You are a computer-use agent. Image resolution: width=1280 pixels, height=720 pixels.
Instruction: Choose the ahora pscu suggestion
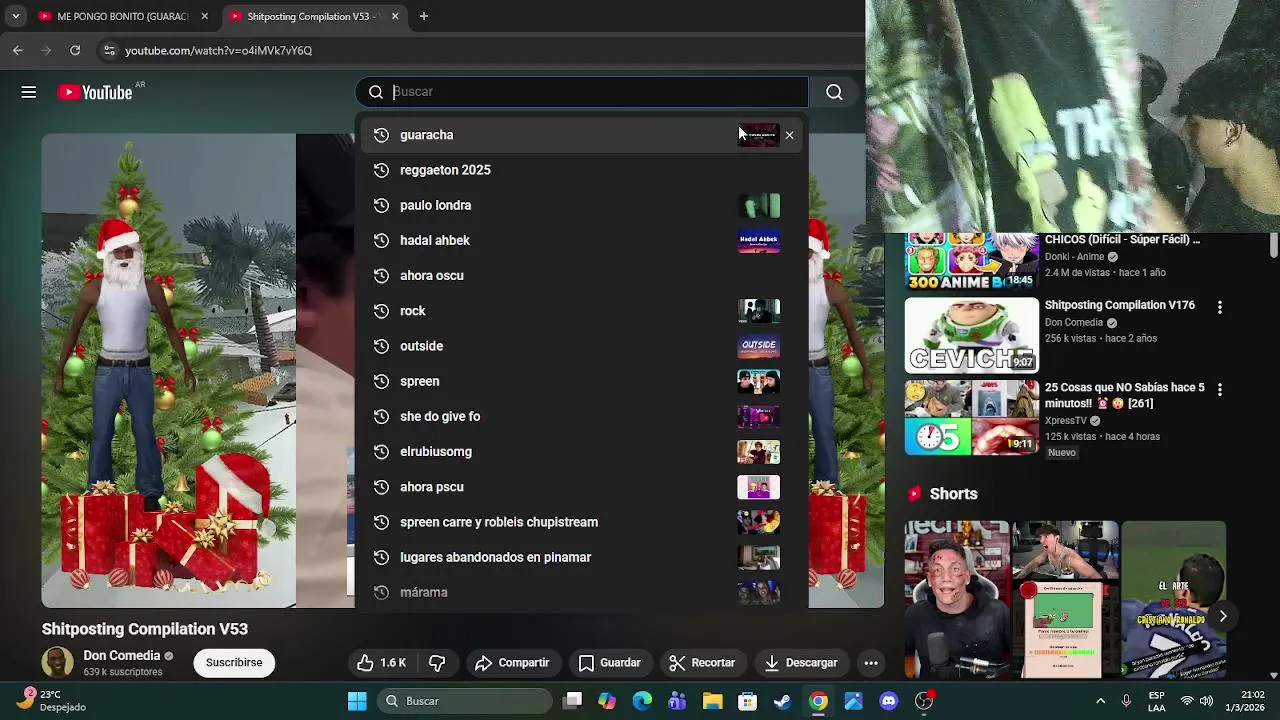click(581, 487)
